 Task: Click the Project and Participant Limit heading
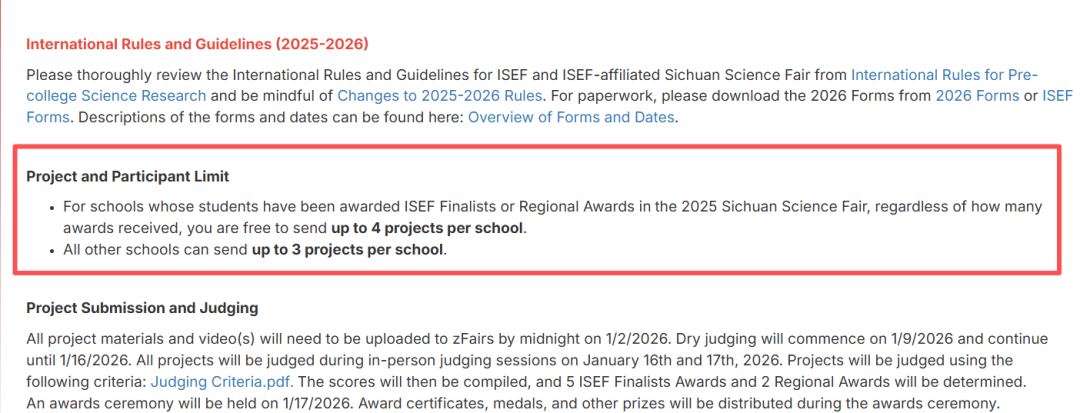coord(128,176)
